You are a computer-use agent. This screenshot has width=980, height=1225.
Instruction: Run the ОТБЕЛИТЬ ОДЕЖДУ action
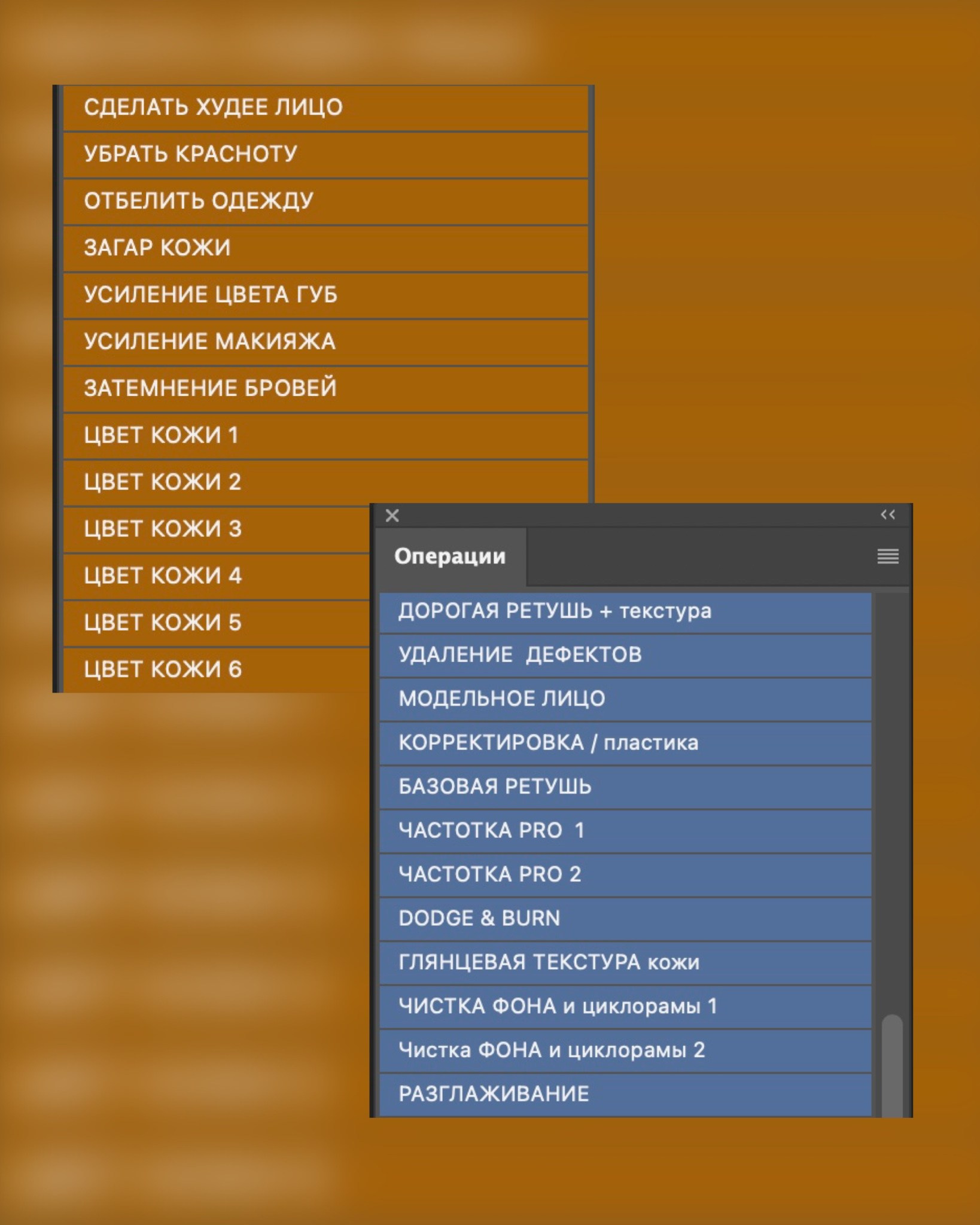325,202
